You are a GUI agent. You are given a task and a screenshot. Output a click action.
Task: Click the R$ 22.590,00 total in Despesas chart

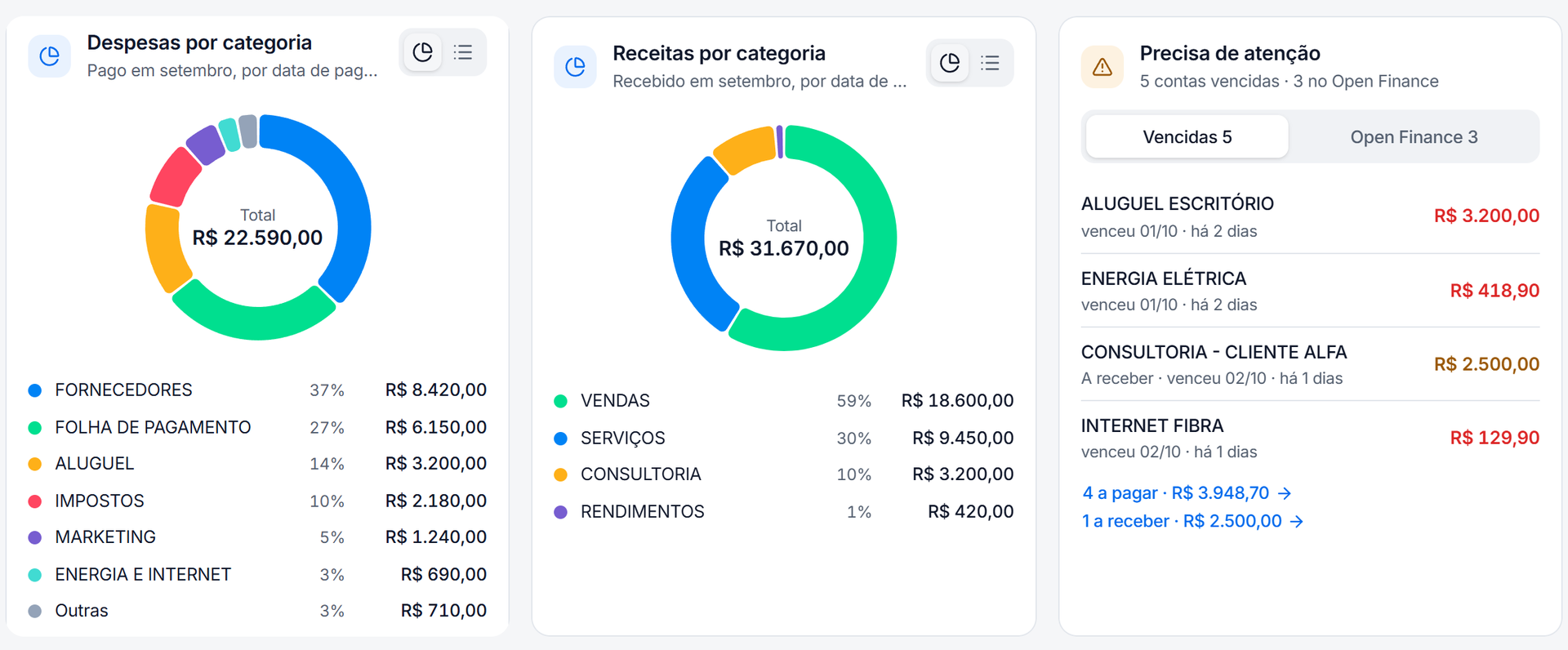pos(257,238)
